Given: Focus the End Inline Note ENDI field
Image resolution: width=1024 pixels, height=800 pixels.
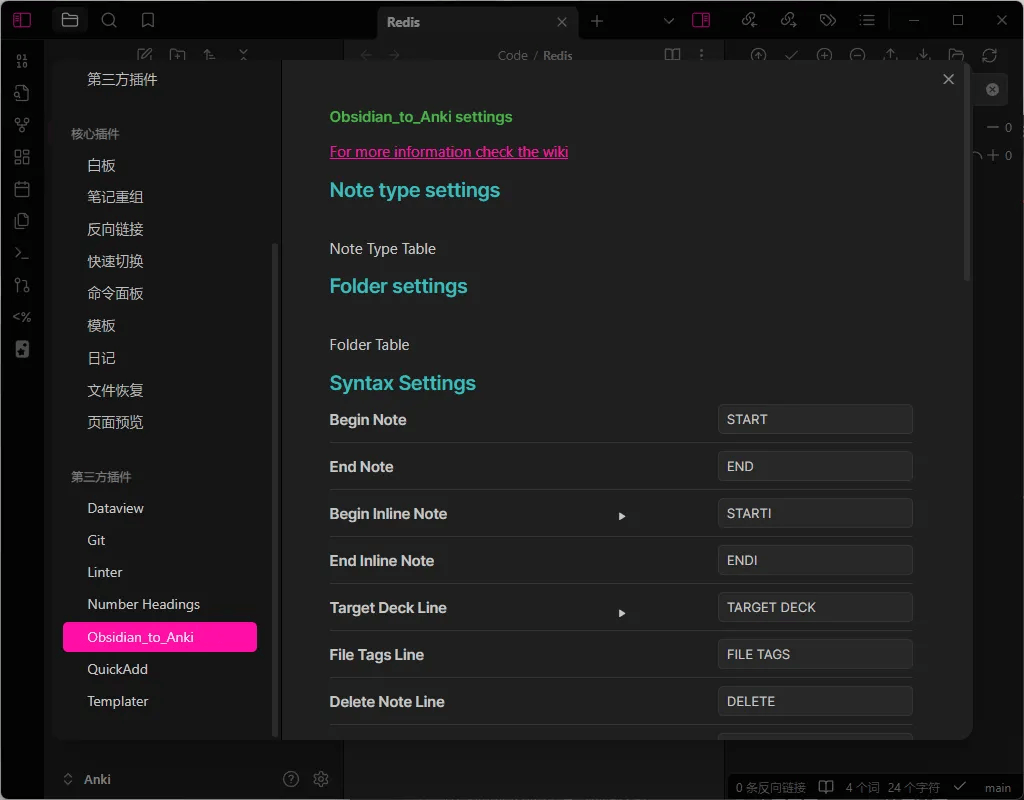Looking at the screenshot, I should 815,560.
